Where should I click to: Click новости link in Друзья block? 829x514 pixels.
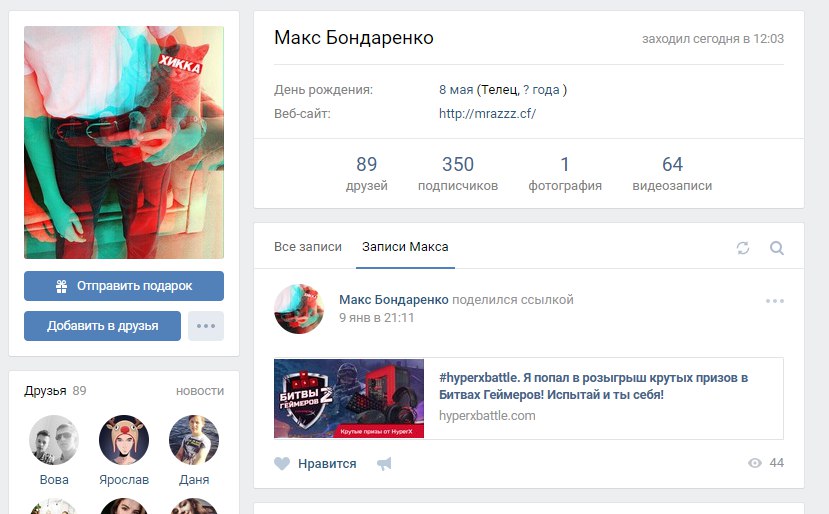(x=200, y=391)
